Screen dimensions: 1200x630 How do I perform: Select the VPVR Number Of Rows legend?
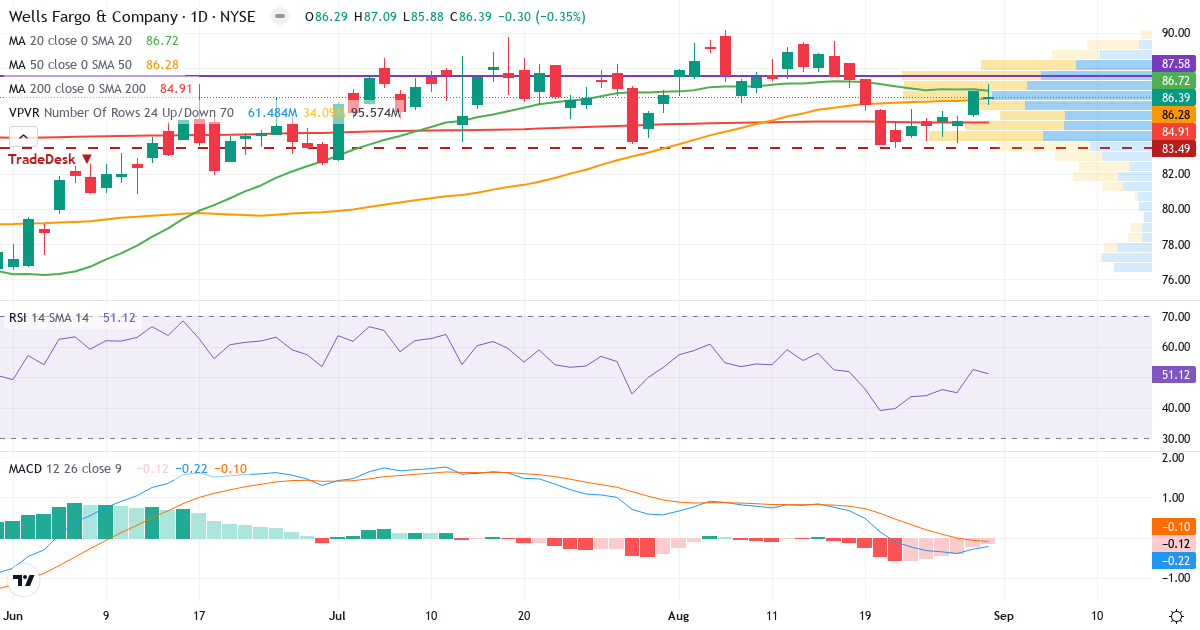(x=121, y=113)
